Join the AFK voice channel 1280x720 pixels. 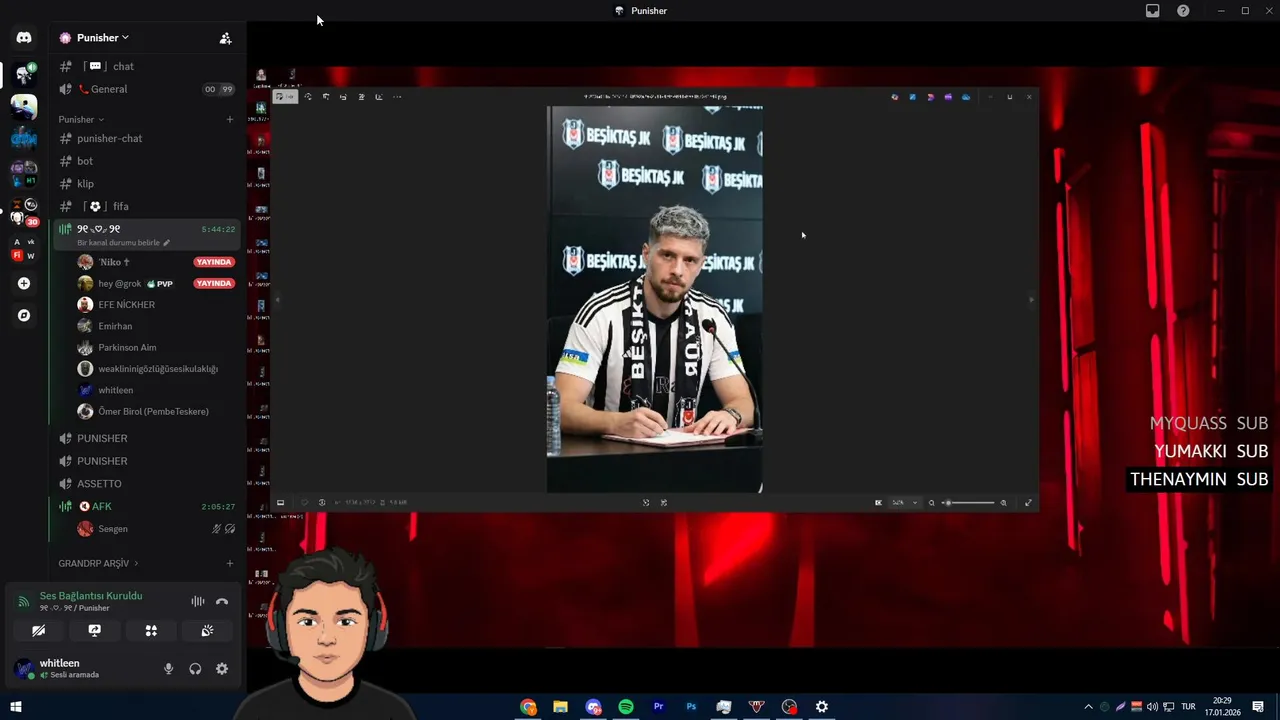tap(146, 507)
